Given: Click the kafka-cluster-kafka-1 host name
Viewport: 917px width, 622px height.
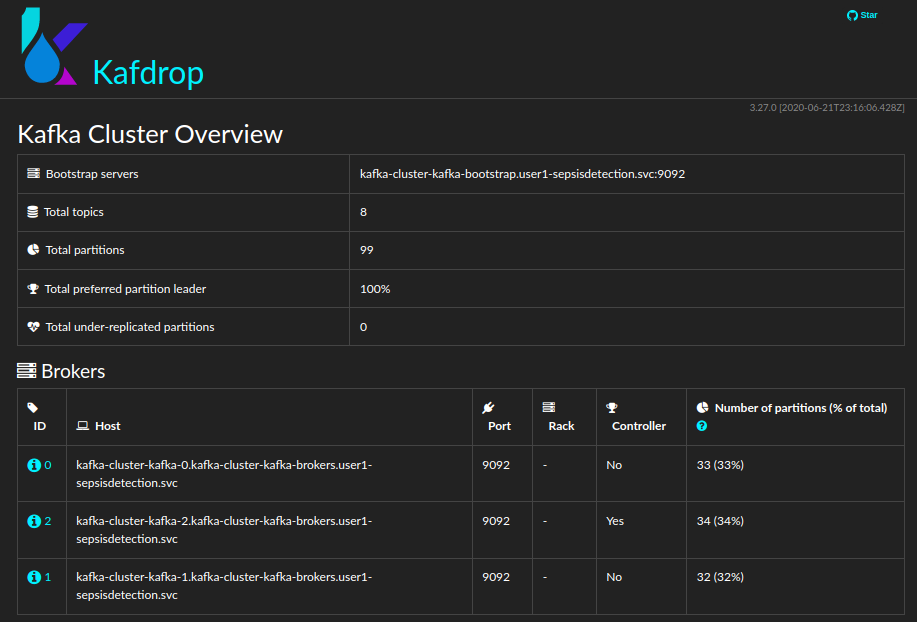Looking at the screenshot, I should [224, 586].
